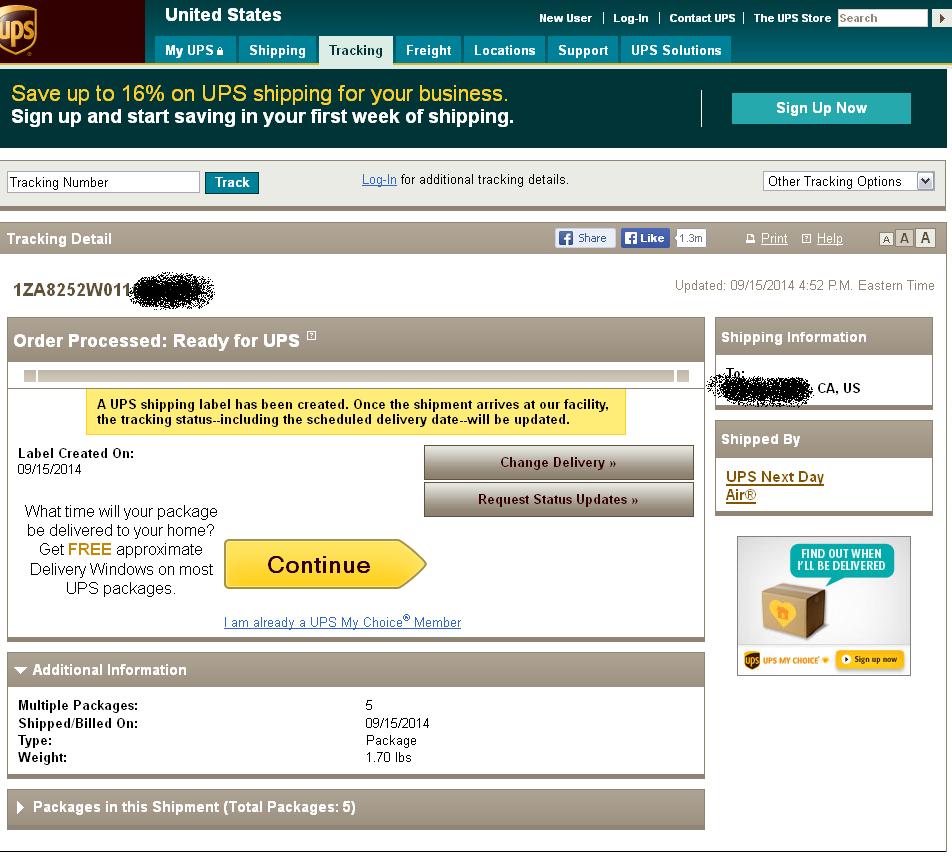Open the UPS Next Day Air link

[x=775, y=486]
